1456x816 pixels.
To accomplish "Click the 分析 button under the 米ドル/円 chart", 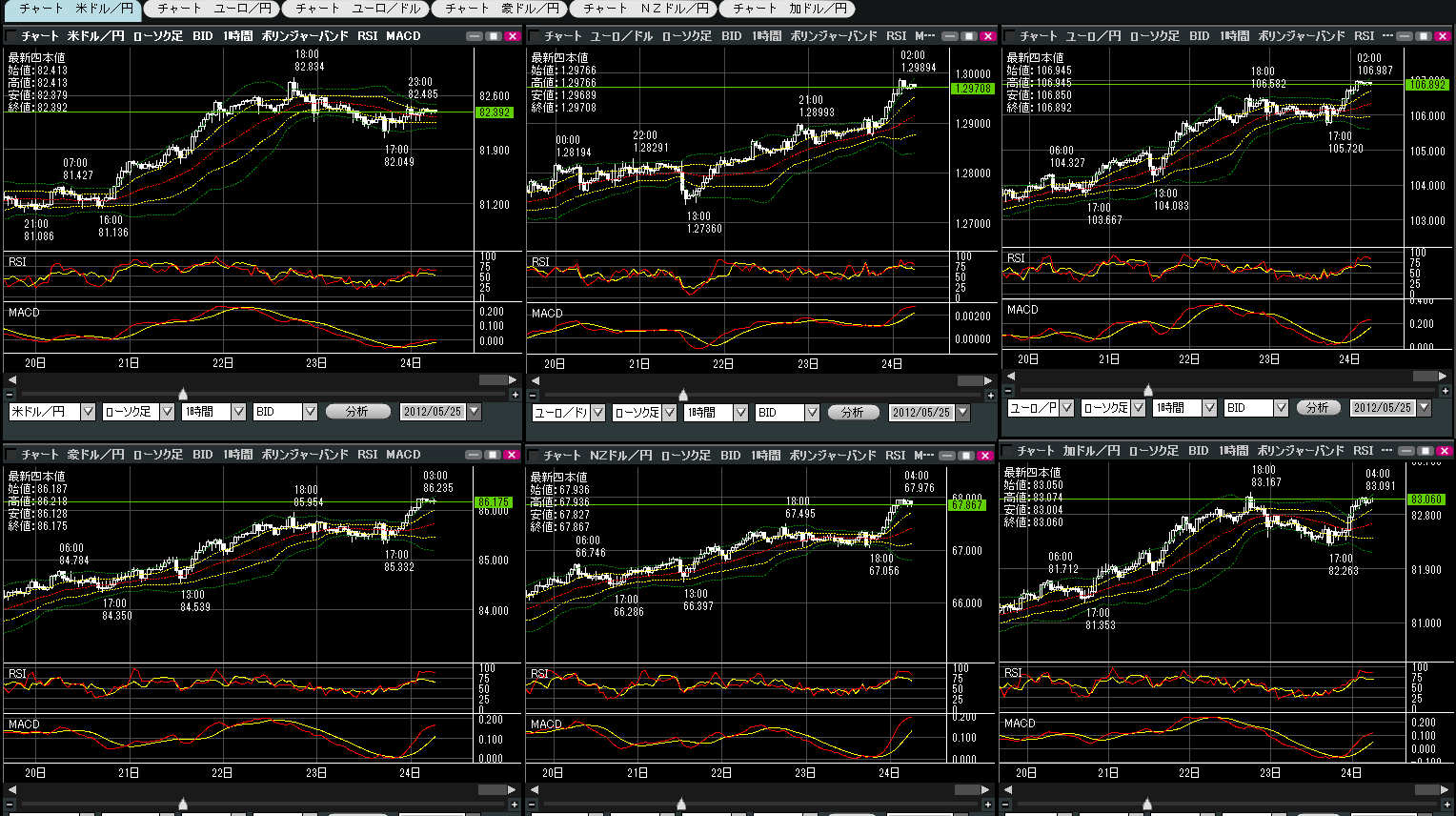I will click(x=357, y=412).
